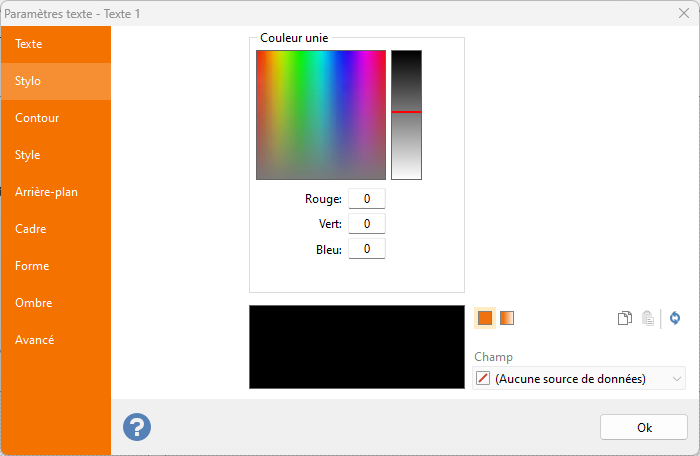
Task: Pick a color in the hue spectrum square
Action: (321, 114)
